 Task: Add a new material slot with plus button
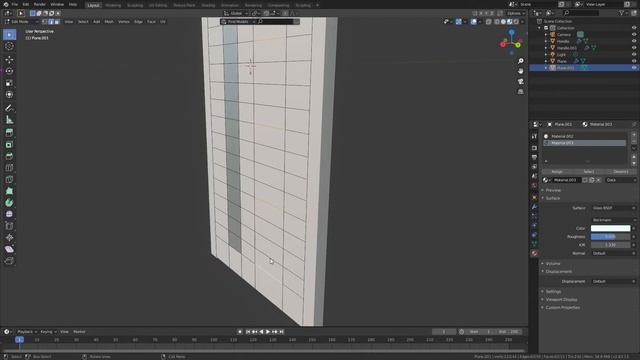(633, 134)
